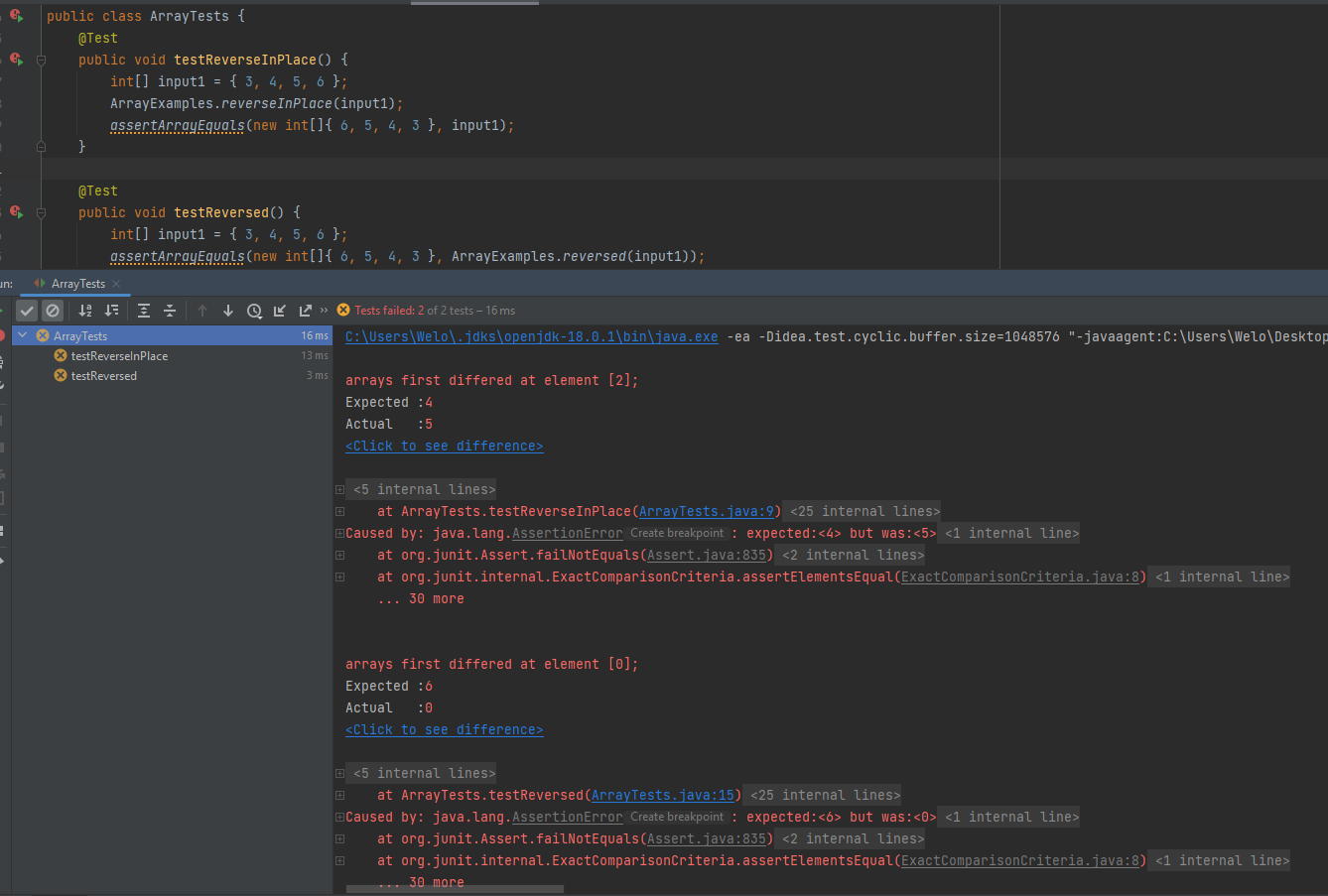Screen dimensions: 1328x896
Task: Click fold end marker of testReverseInPlace
Action: click(41, 147)
